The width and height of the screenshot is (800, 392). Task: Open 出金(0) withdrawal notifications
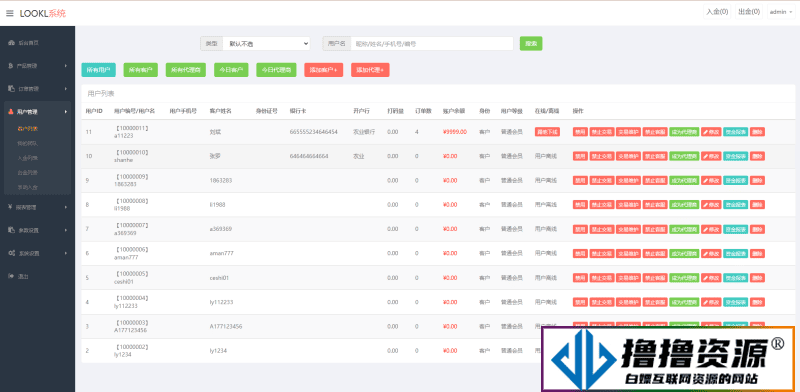748,12
